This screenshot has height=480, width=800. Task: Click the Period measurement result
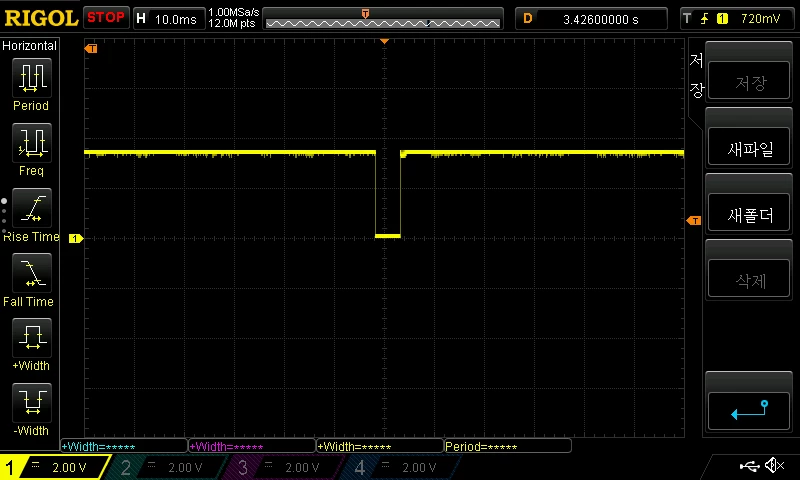508,446
